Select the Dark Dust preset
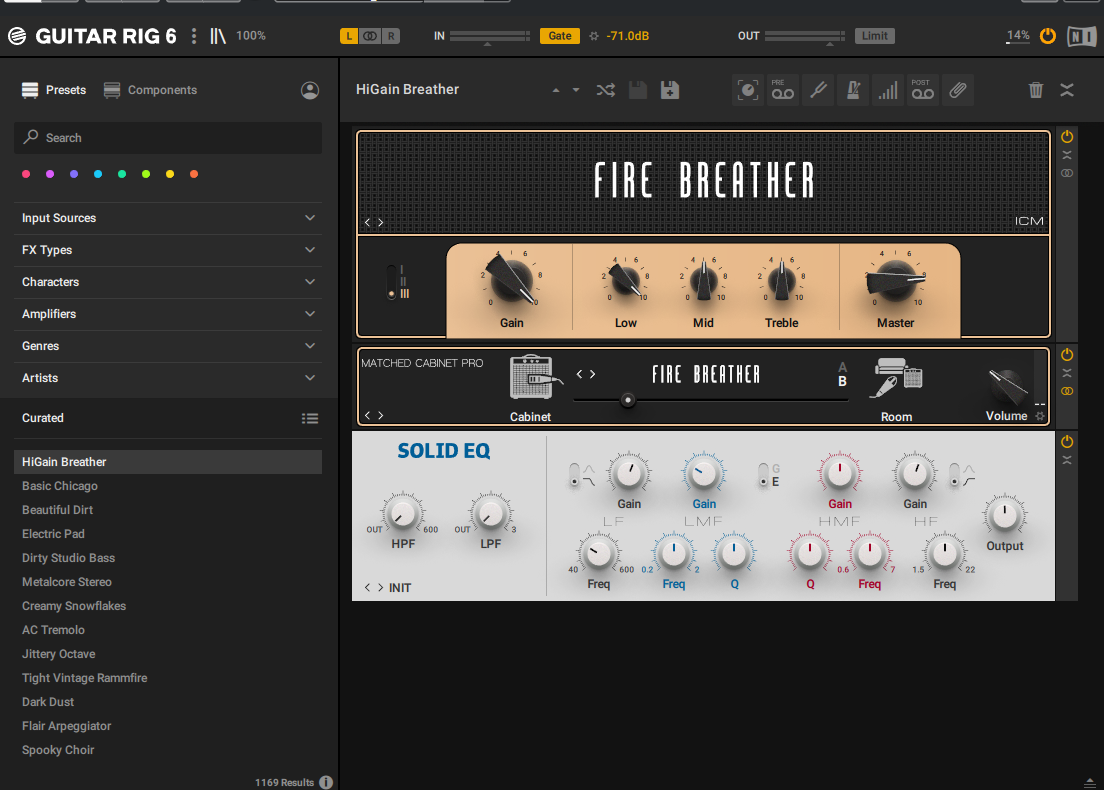Viewport: 1104px width, 790px height. tap(168, 702)
